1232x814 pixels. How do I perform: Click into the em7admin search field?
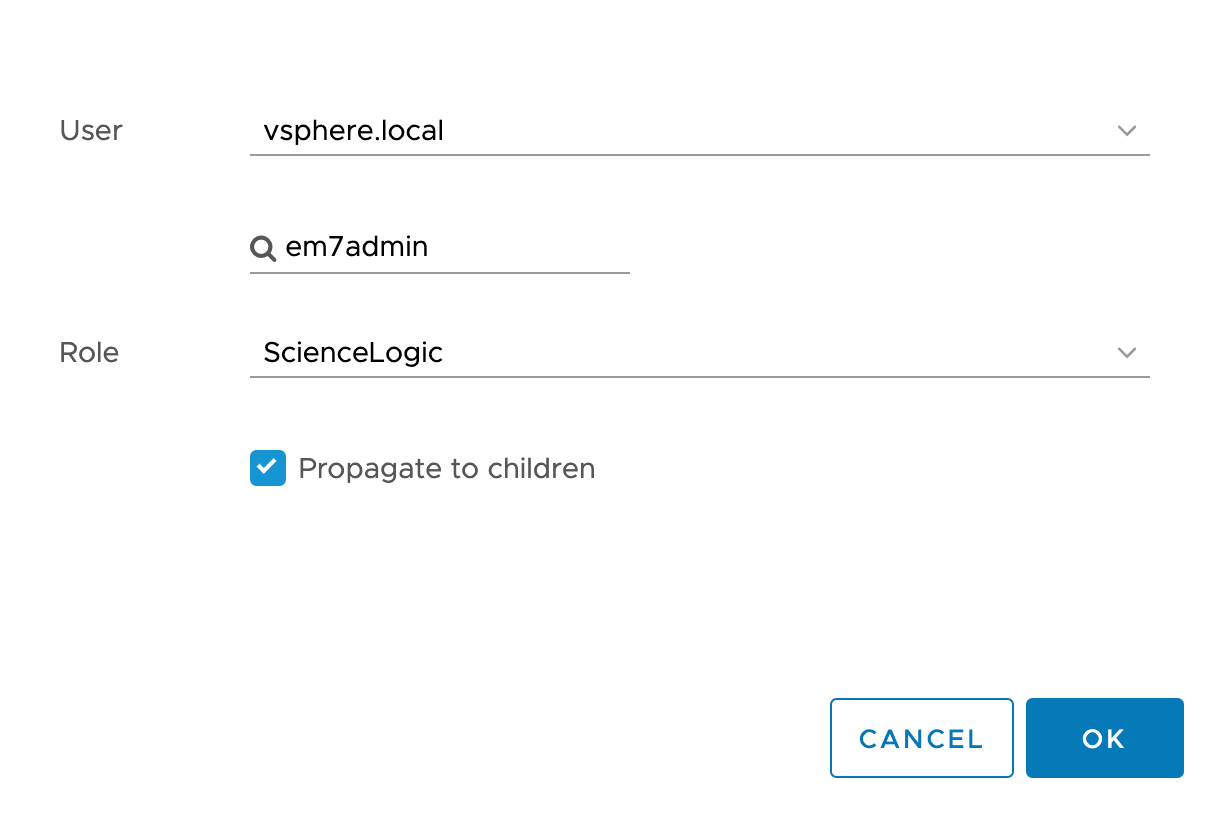tap(450, 248)
